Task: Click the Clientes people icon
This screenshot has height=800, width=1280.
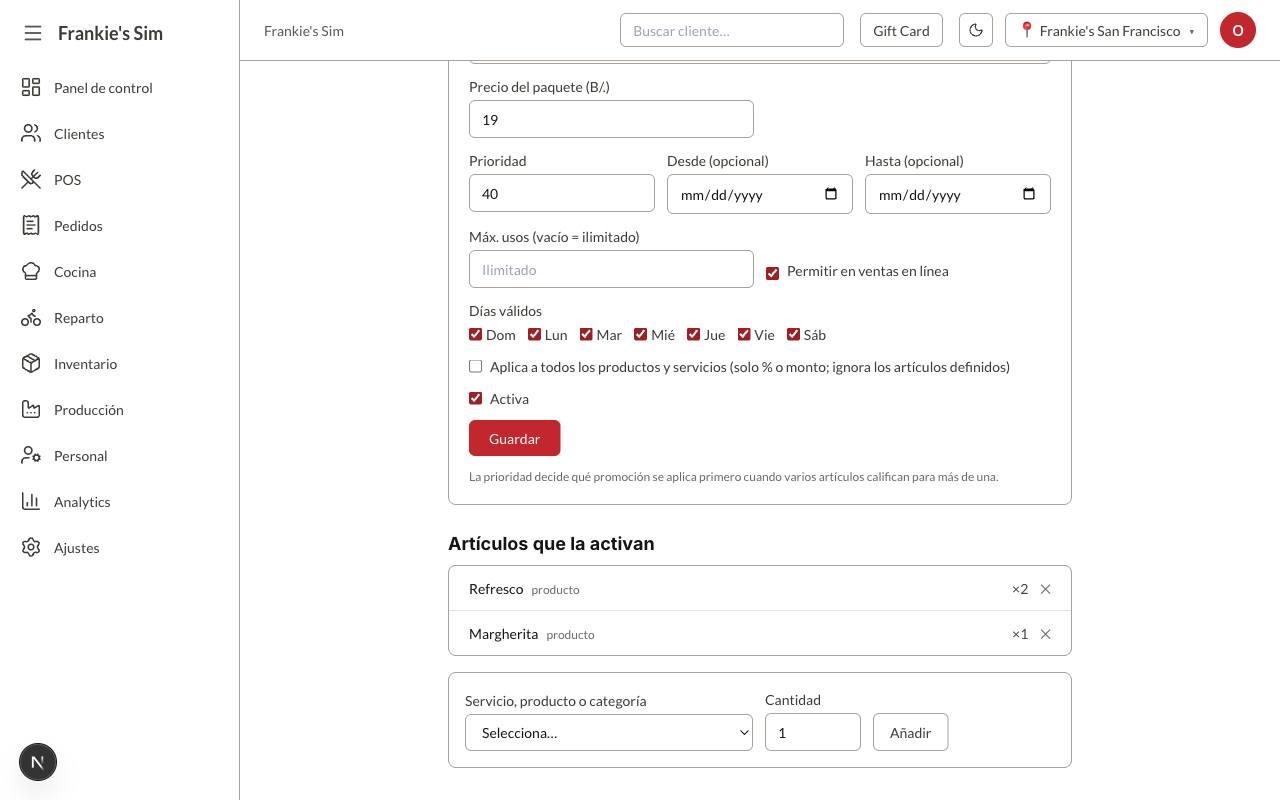Action: (31, 134)
